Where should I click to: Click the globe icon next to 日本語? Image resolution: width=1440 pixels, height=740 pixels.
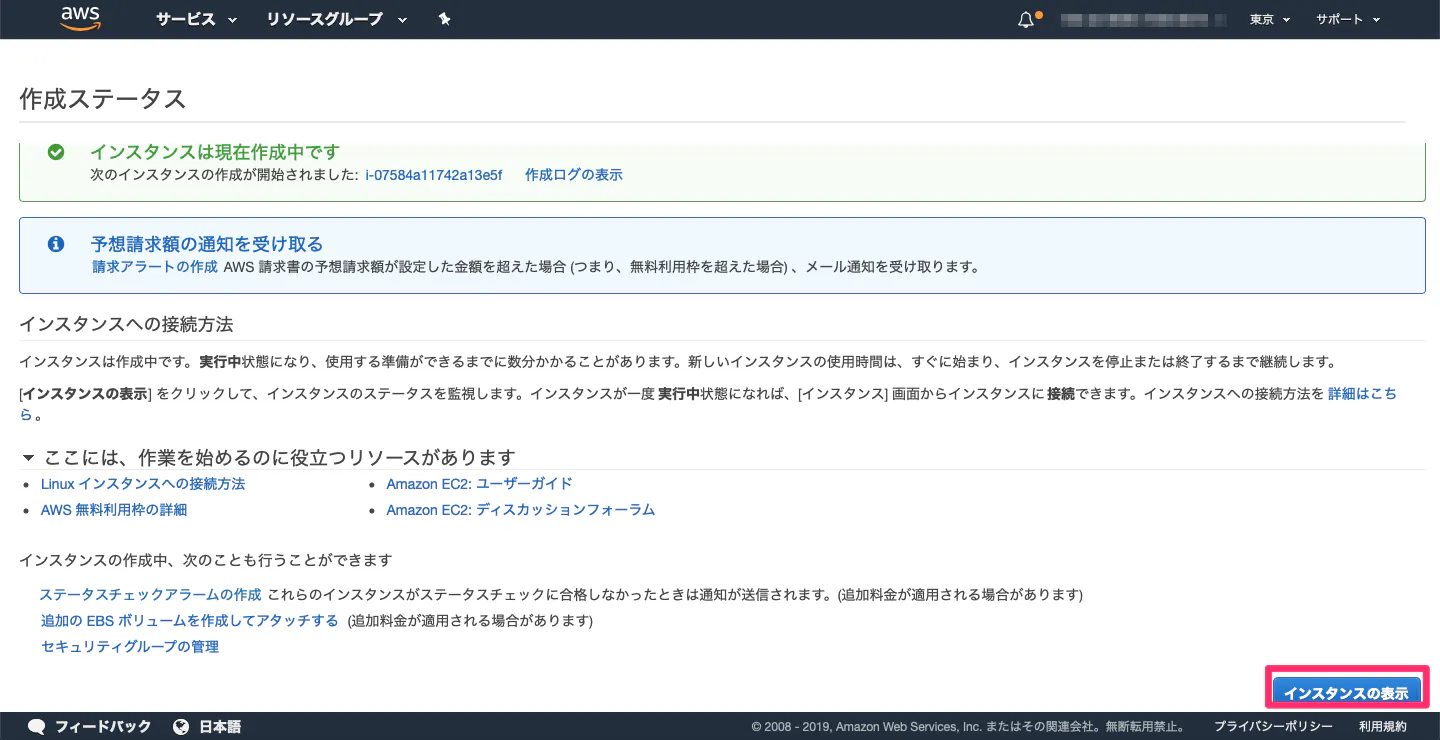(181, 727)
